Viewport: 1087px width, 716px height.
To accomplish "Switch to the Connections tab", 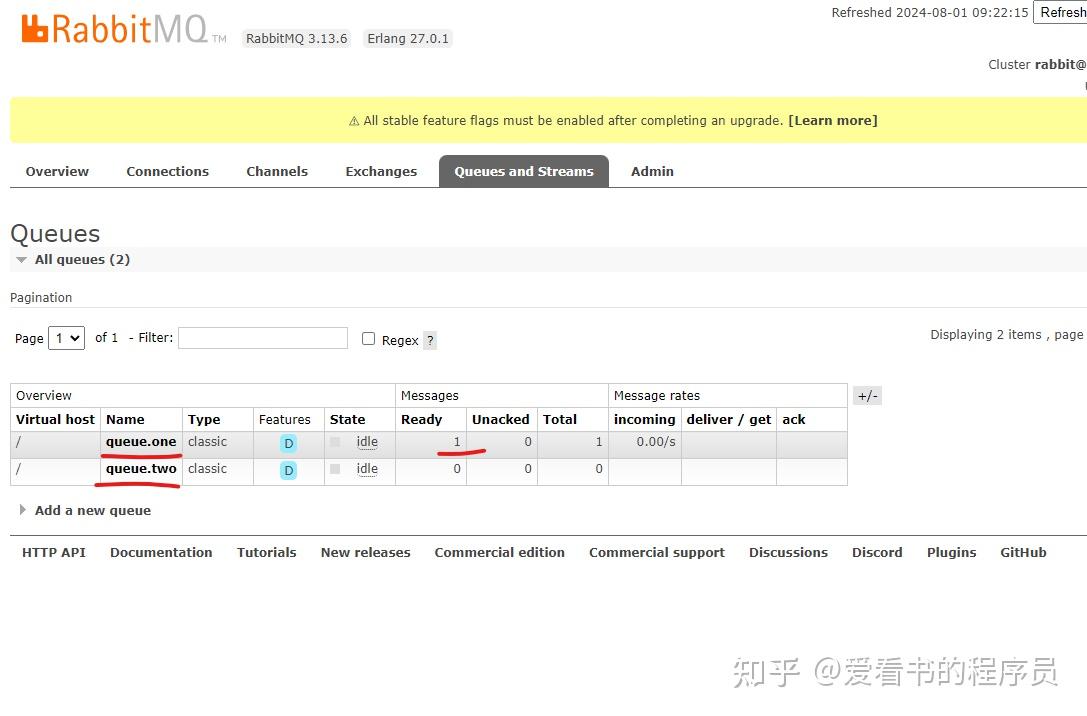I will tap(167, 171).
